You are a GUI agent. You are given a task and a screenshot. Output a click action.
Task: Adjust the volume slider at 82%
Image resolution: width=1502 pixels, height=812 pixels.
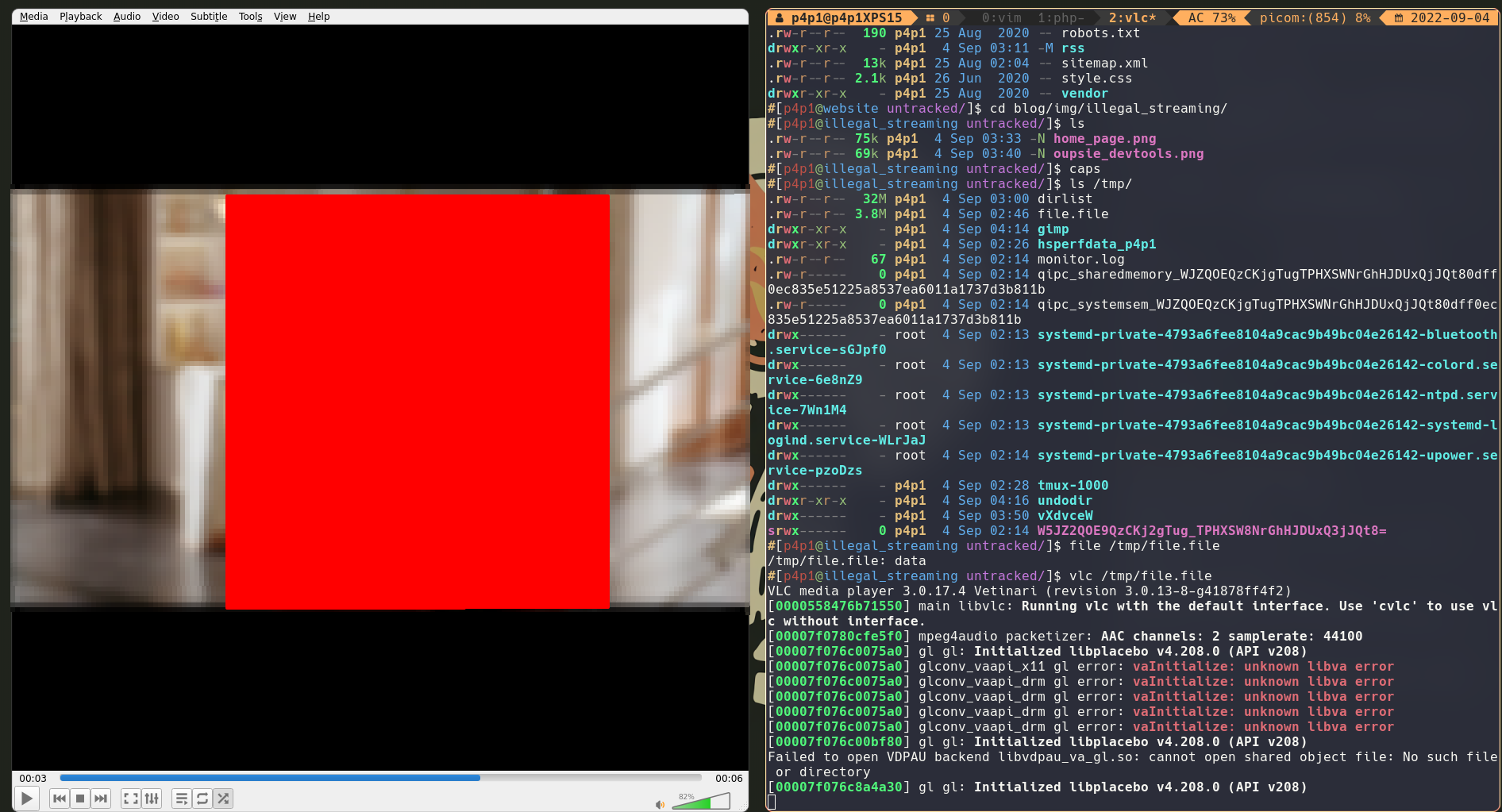701,802
